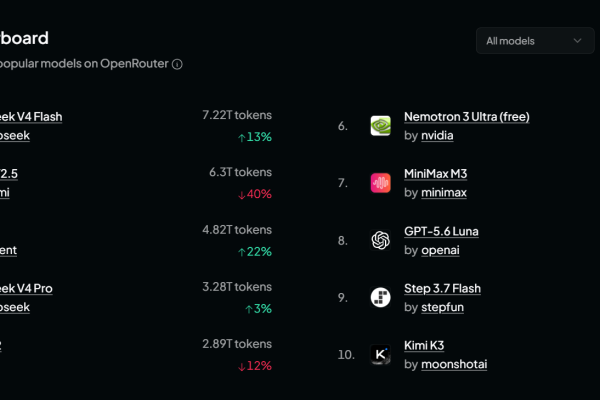
Task: Open the V4 Pro model link
Action: pyautogui.click(x=26, y=288)
